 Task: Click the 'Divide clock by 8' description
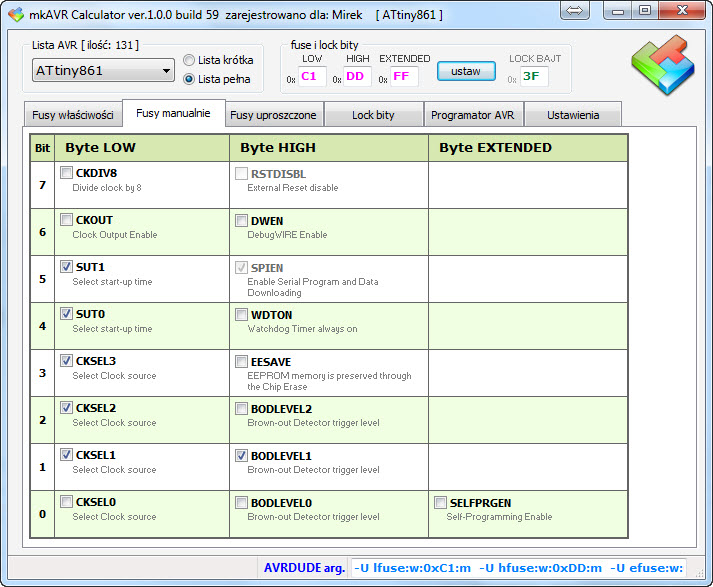[107, 188]
